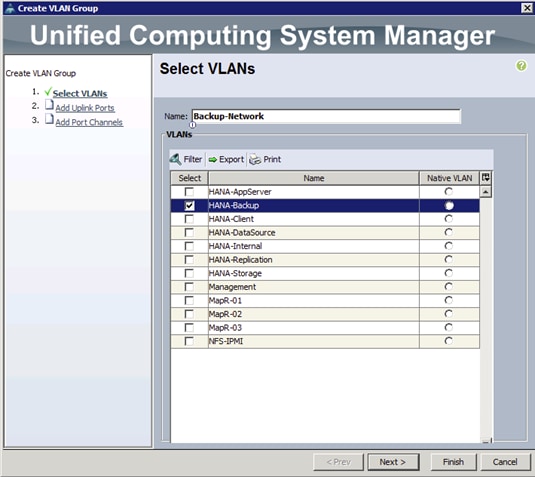Open the green help question mark icon
Screen dimensions: 535x477
click(x=521, y=66)
